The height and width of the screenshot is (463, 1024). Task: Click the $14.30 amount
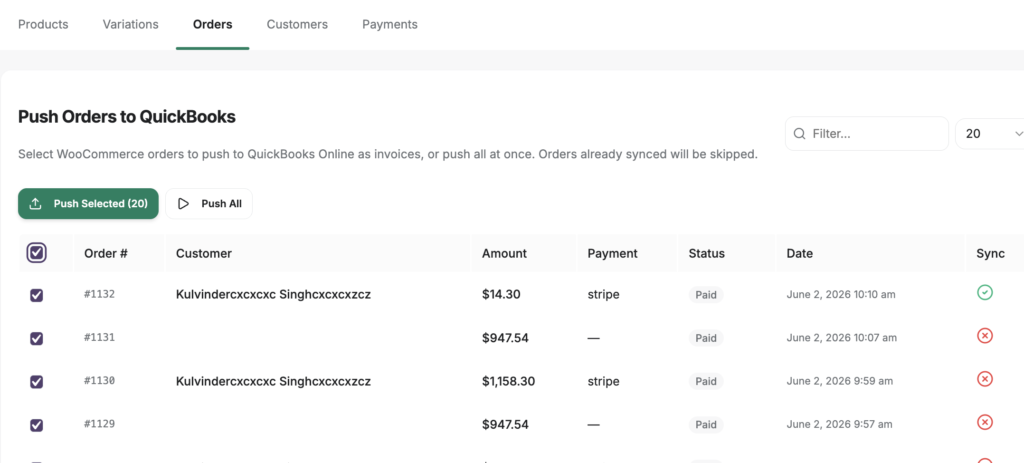click(x=501, y=295)
